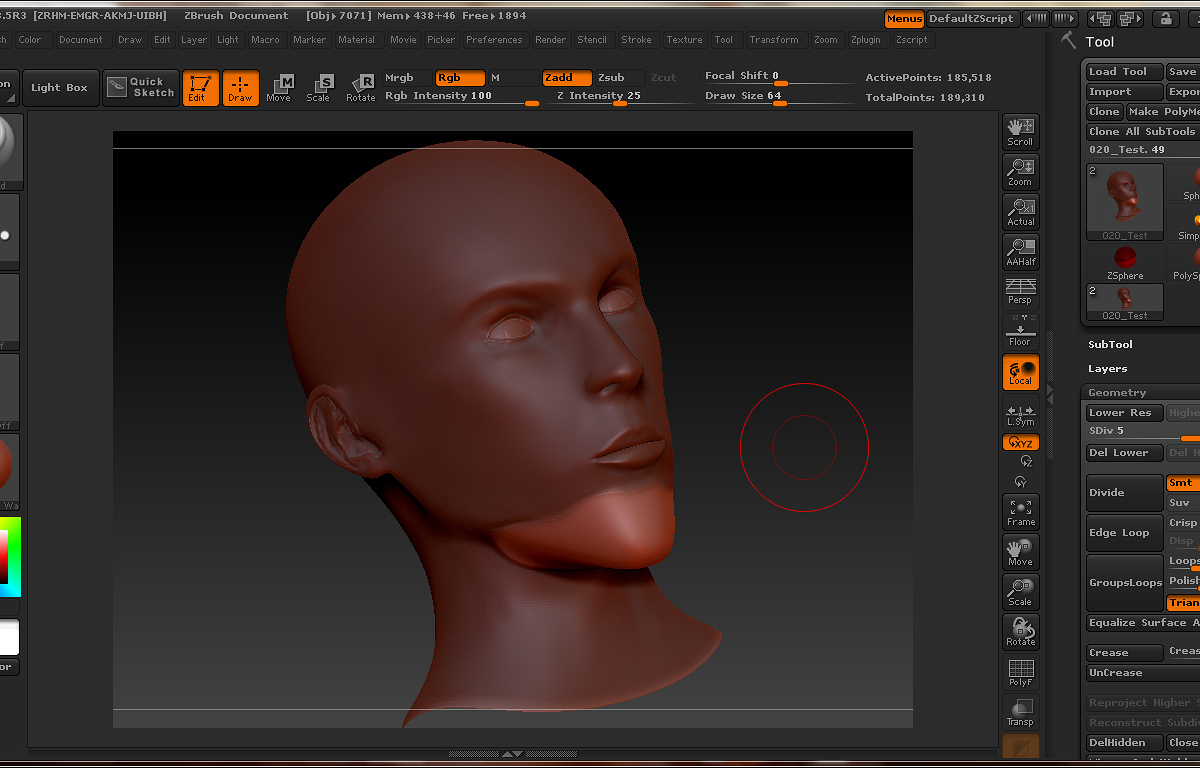Select the AAHalf view icon

(x=1020, y=251)
